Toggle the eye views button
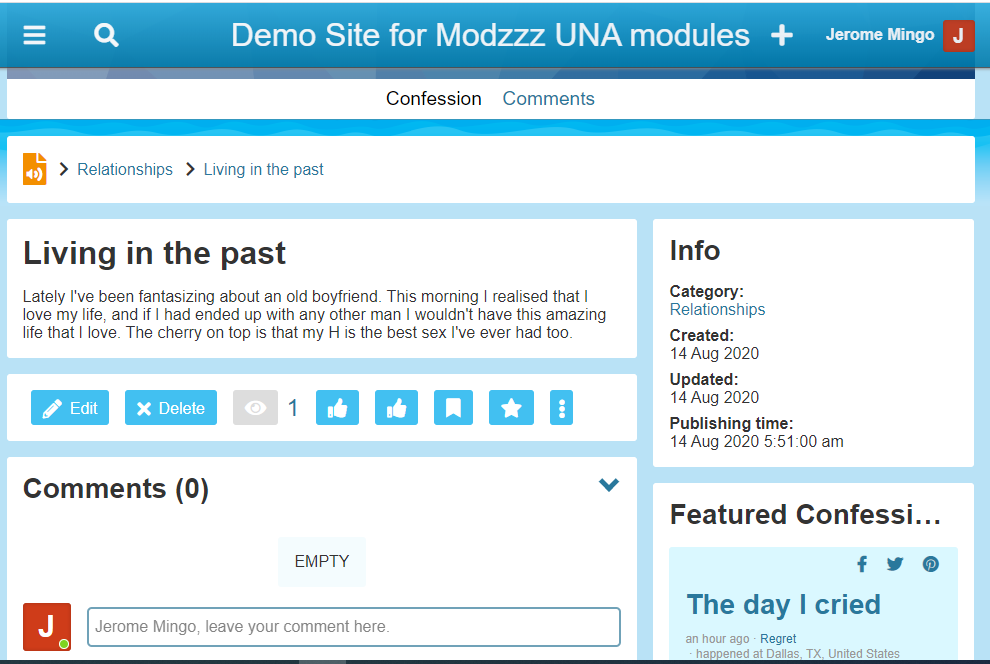The width and height of the screenshot is (990, 664). 255,408
